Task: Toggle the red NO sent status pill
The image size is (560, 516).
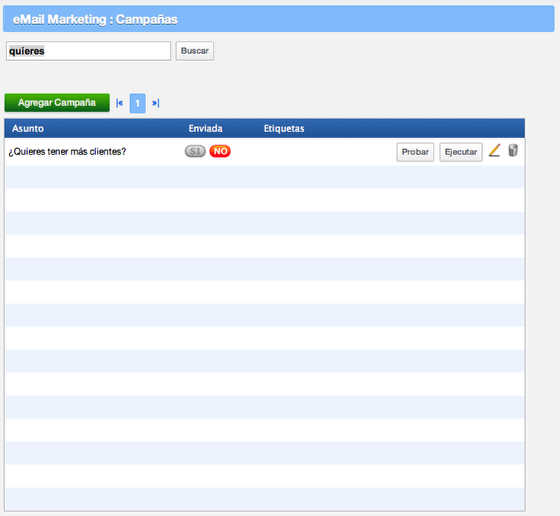Action: [220, 151]
